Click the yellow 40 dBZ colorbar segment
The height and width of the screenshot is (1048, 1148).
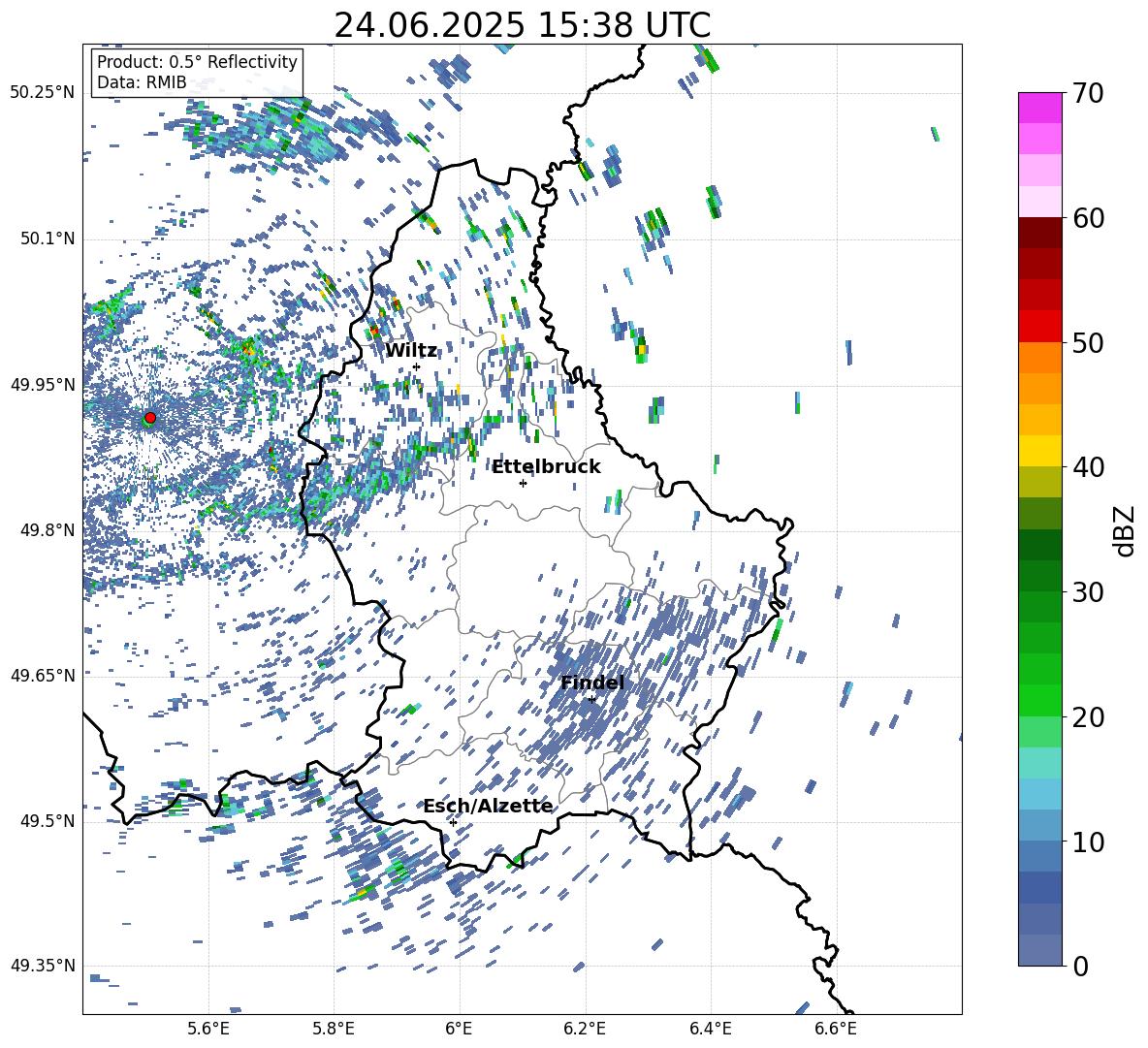coord(1040,451)
